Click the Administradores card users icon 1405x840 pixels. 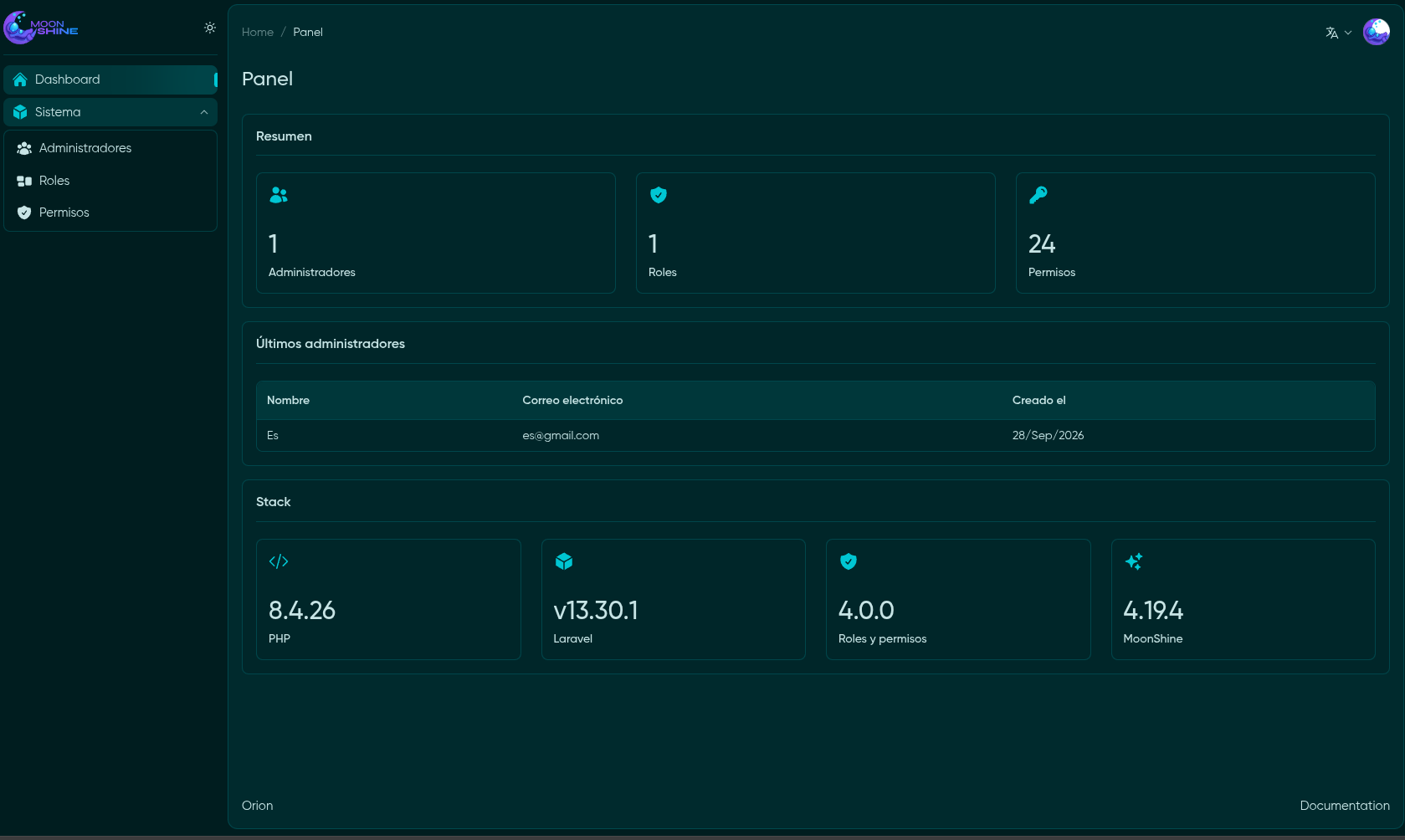(x=279, y=195)
